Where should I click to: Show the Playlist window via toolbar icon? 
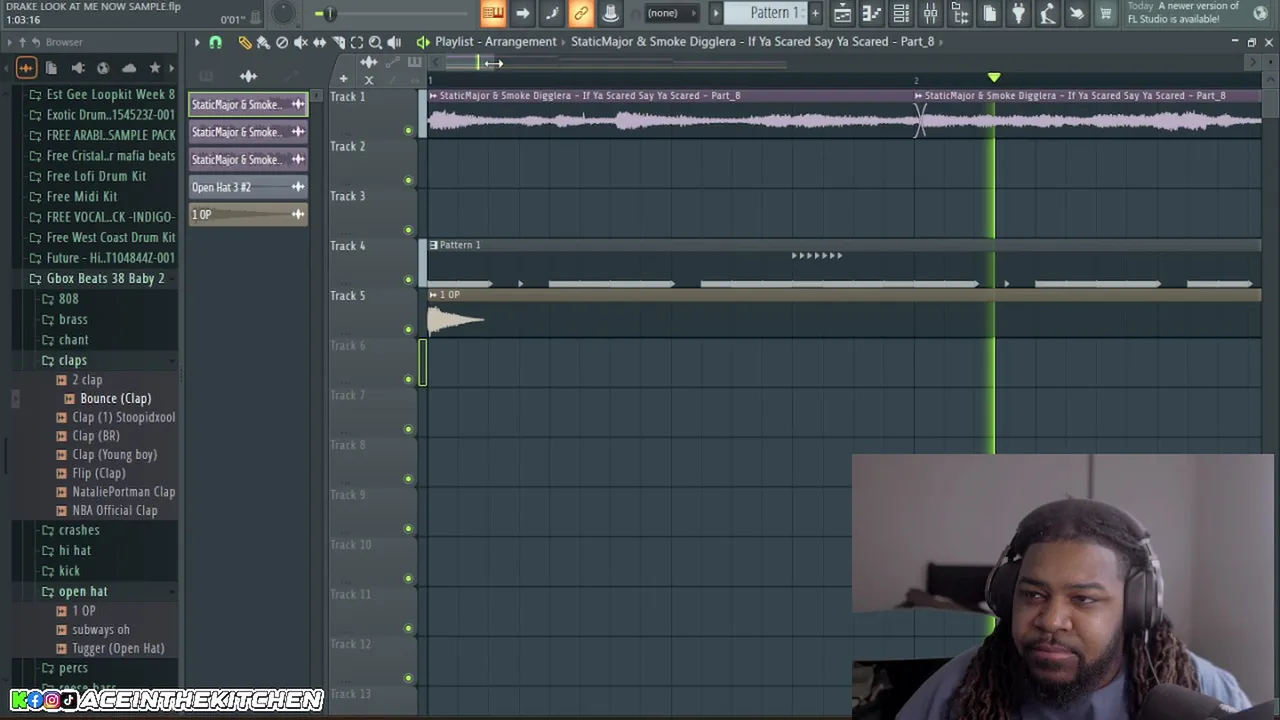click(843, 13)
